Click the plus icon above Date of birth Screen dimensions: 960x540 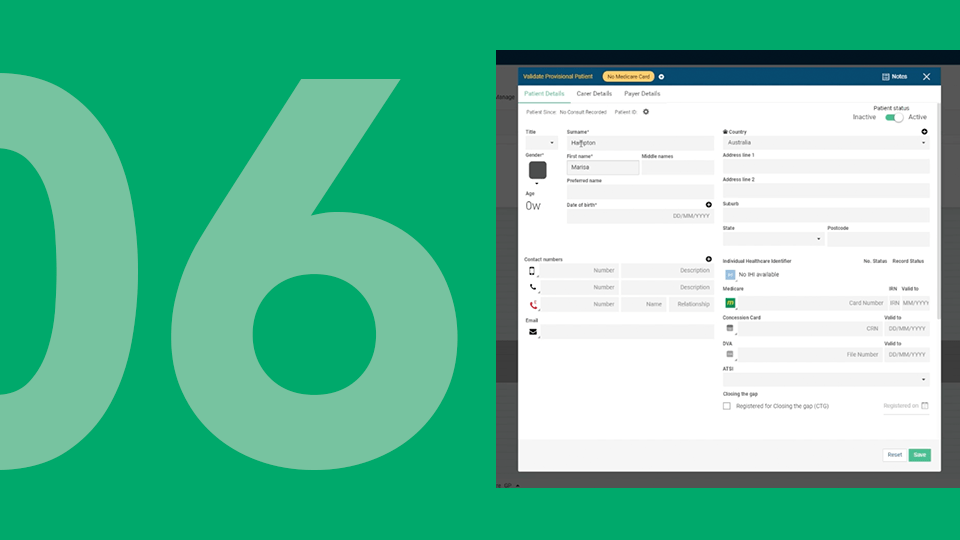point(708,204)
